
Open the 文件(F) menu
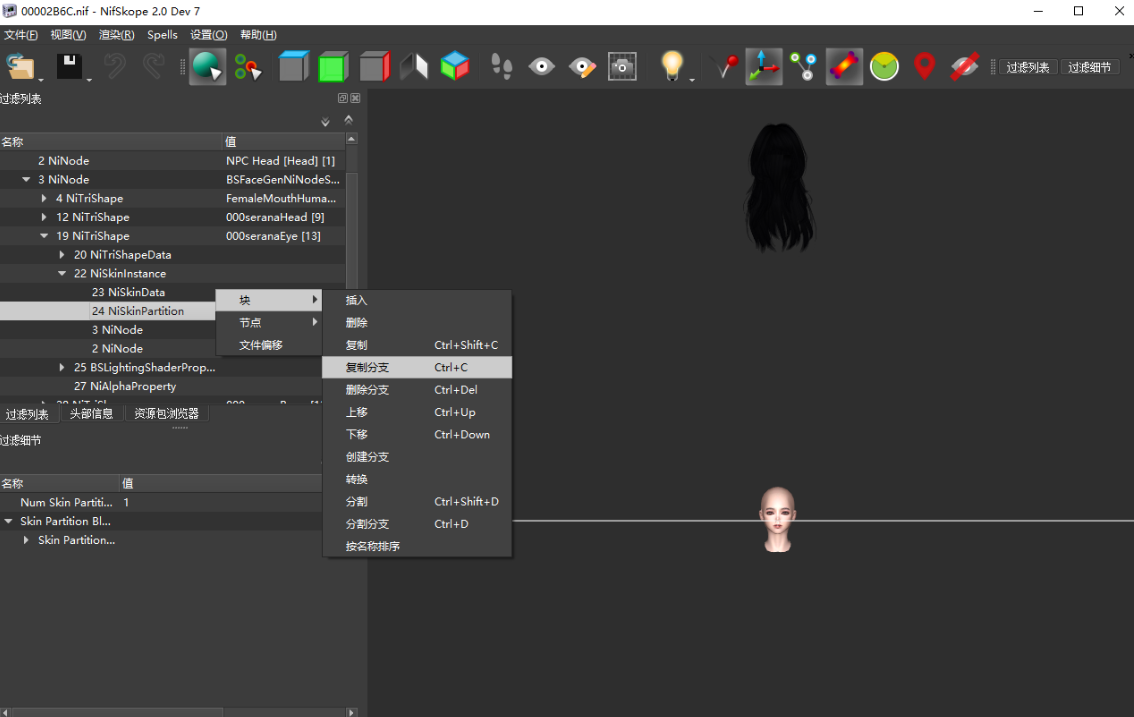point(21,35)
